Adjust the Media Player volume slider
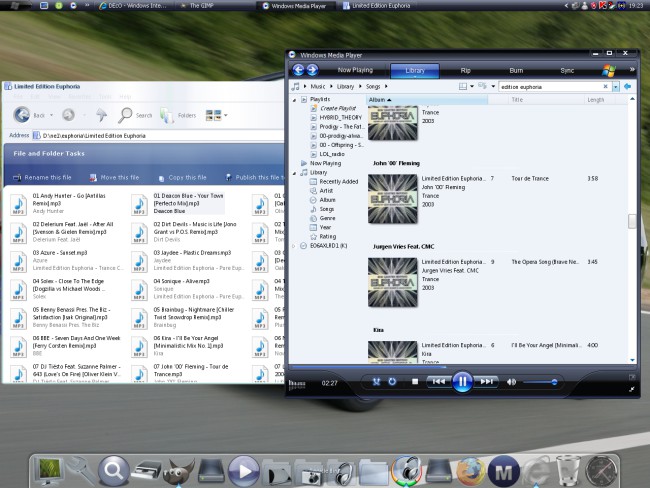 point(540,382)
